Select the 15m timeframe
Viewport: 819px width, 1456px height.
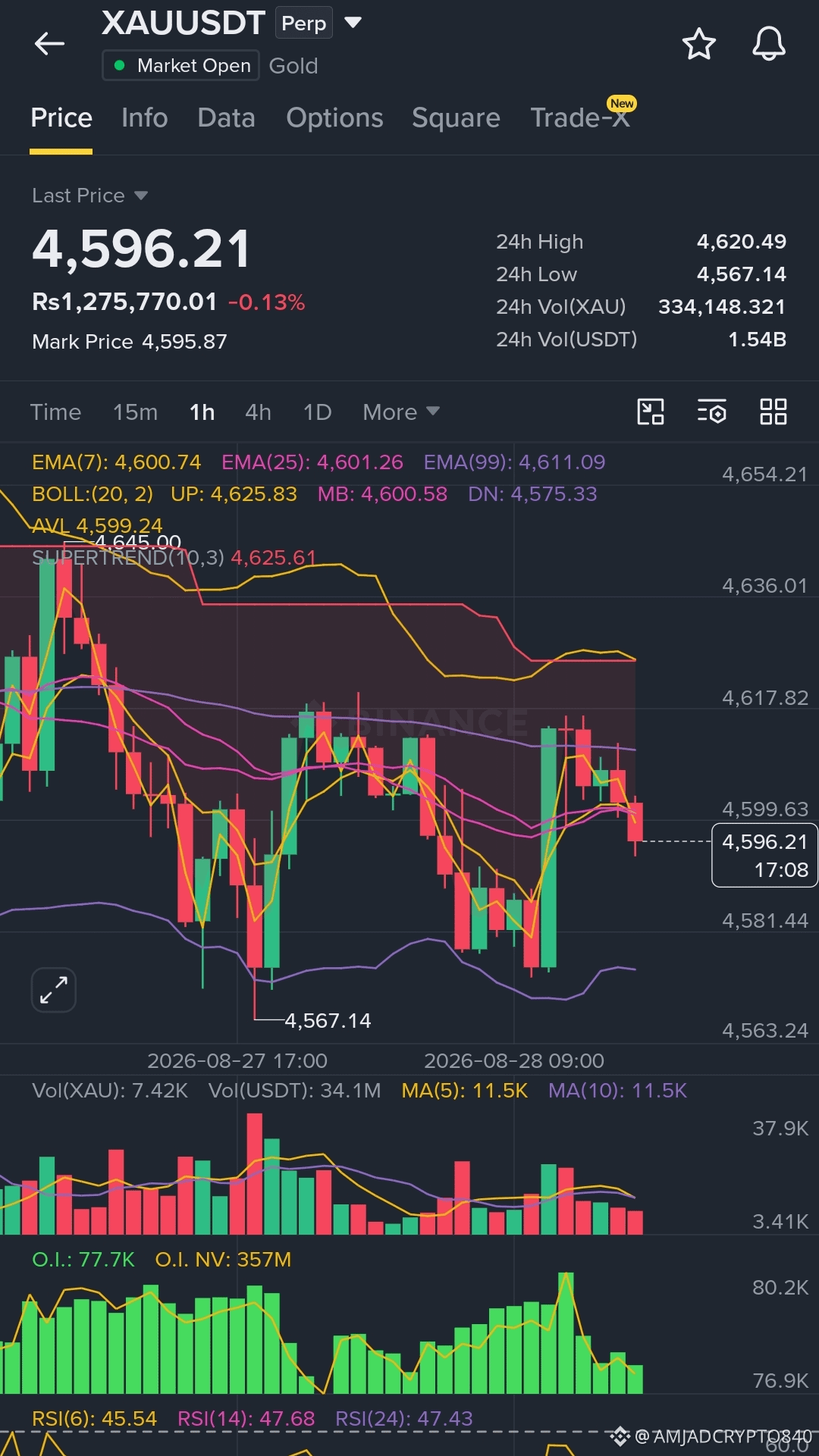click(135, 412)
